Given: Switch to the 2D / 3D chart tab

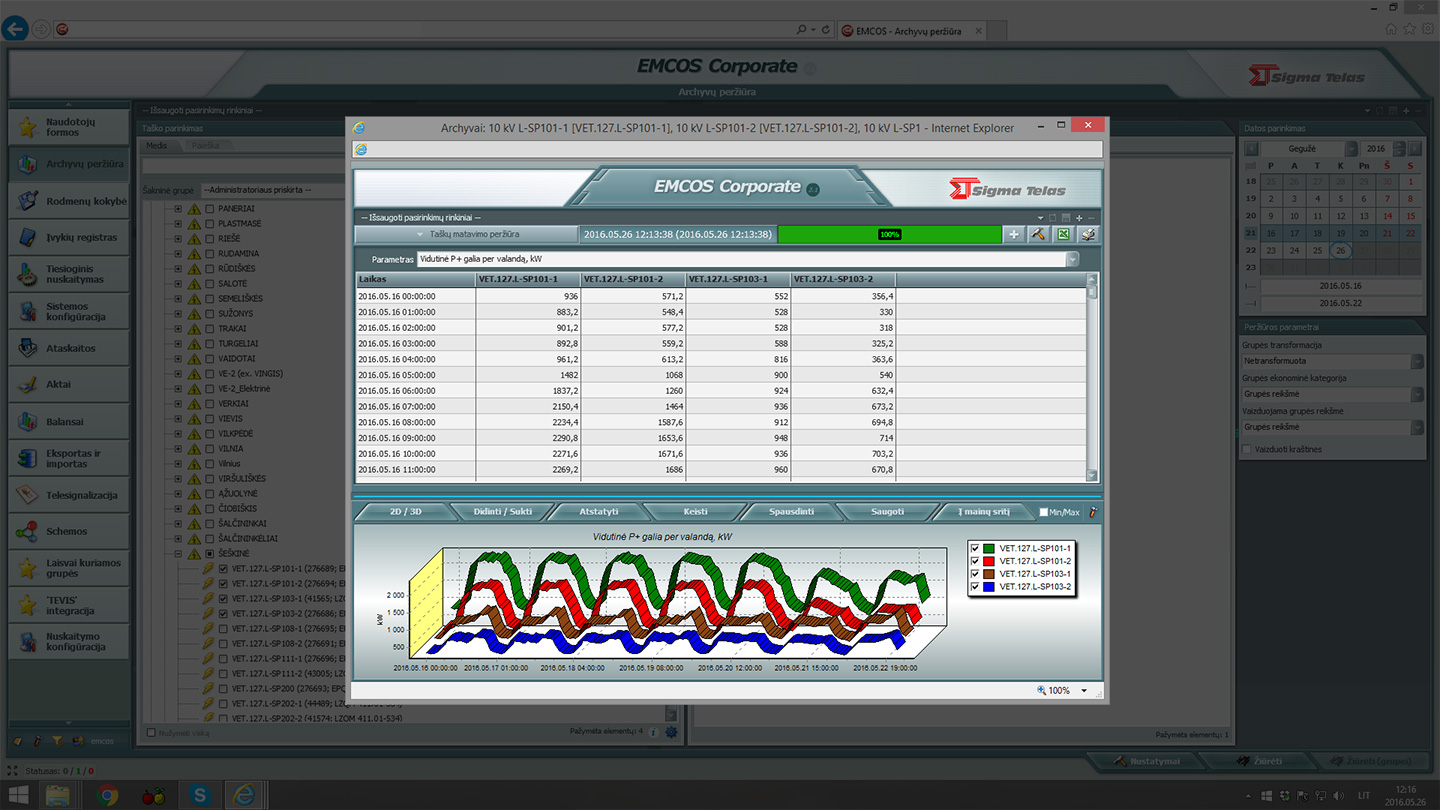Looking at the screenshot, I should coord(405,512).
